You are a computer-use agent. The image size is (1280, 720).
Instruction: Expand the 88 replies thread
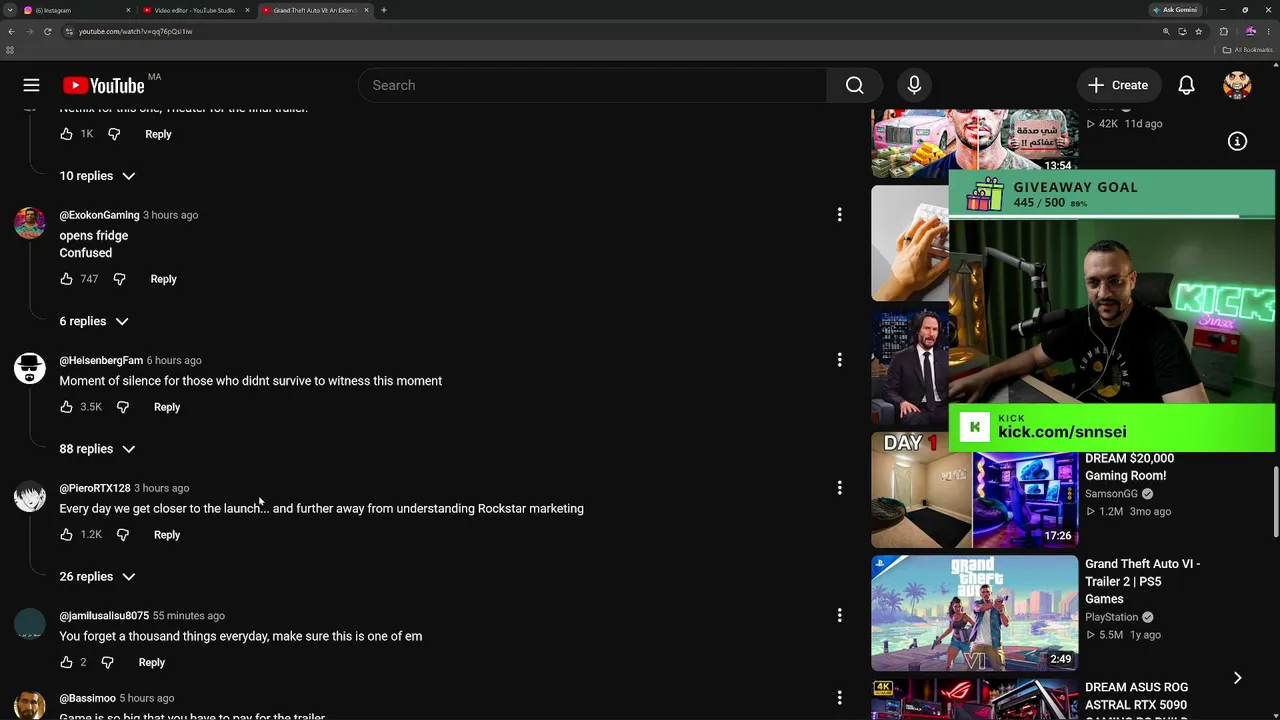coord(97,449)
